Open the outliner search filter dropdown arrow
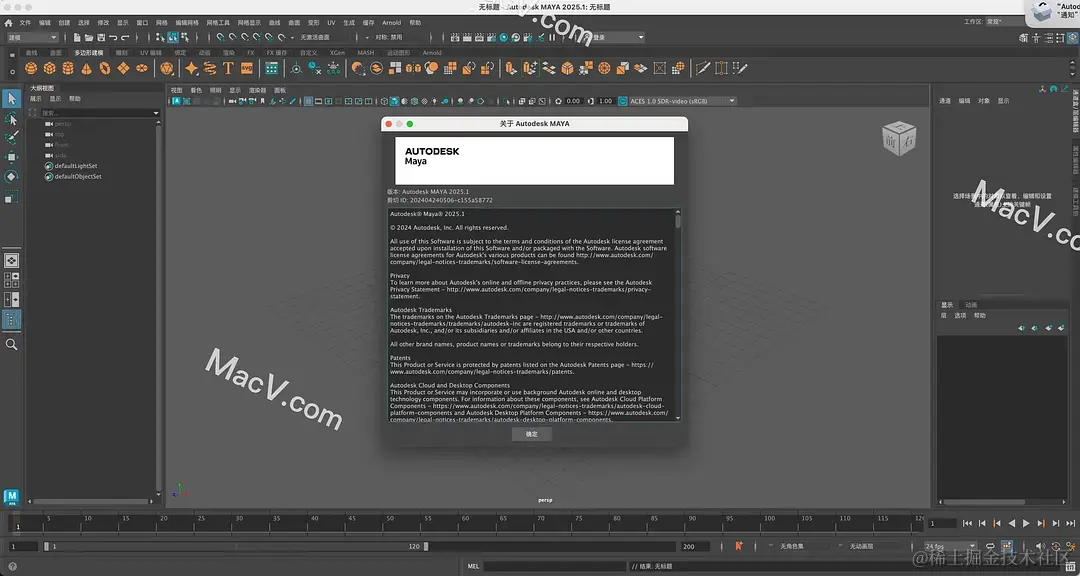The image size is (1080, 576). point(156,113)
